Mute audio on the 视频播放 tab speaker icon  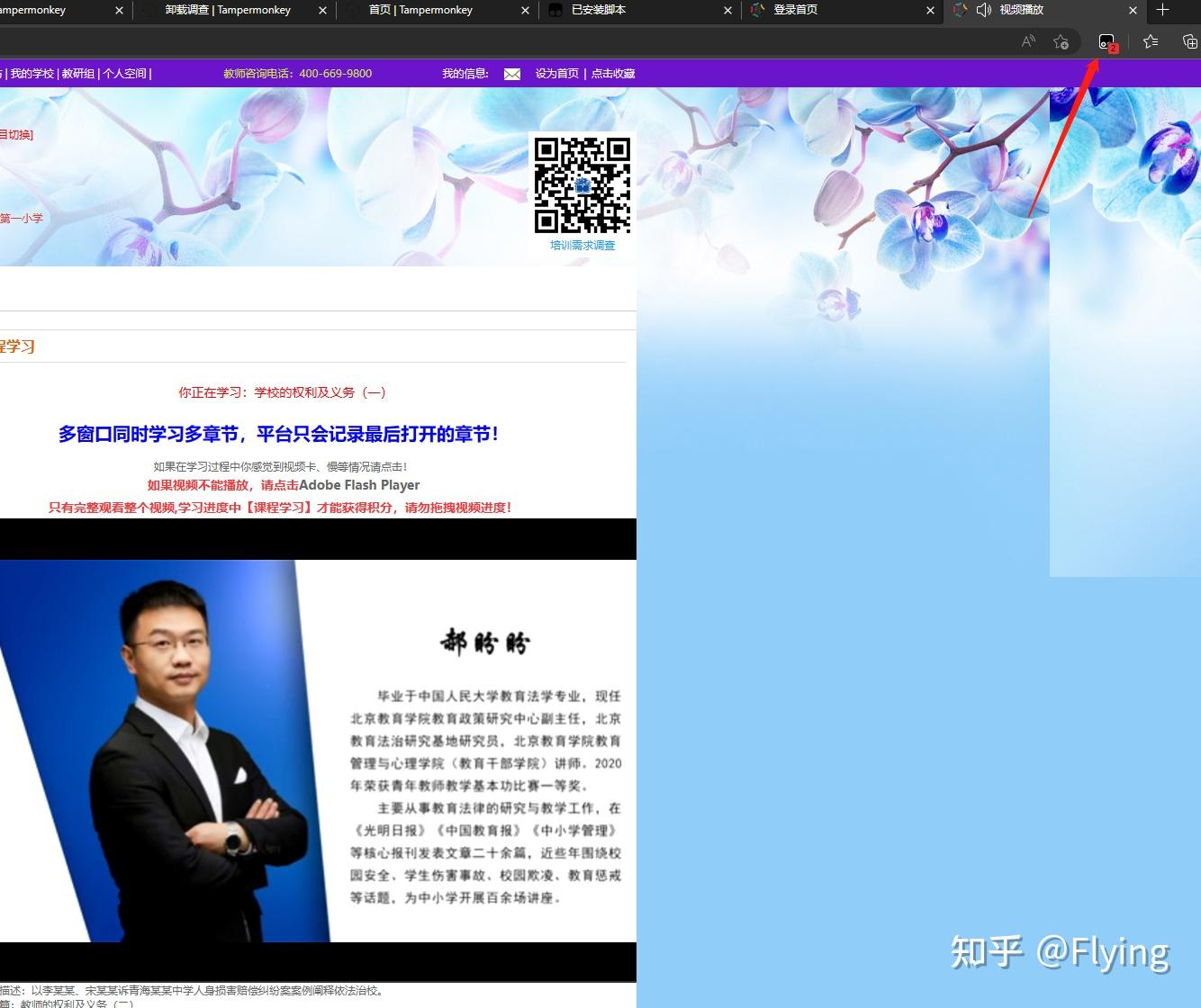pyautogui.click(x=984, y=11)
